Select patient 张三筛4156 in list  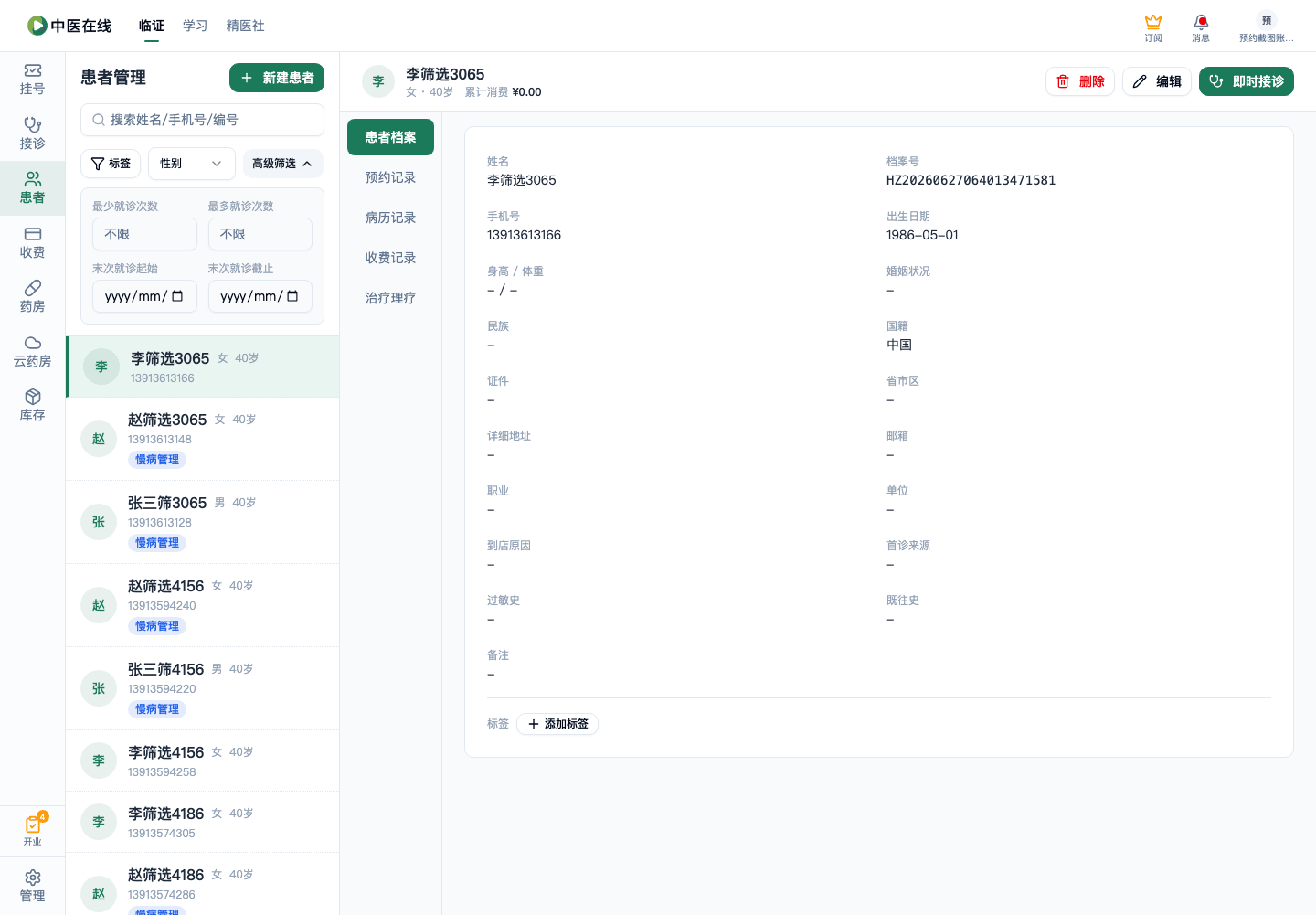203,688
